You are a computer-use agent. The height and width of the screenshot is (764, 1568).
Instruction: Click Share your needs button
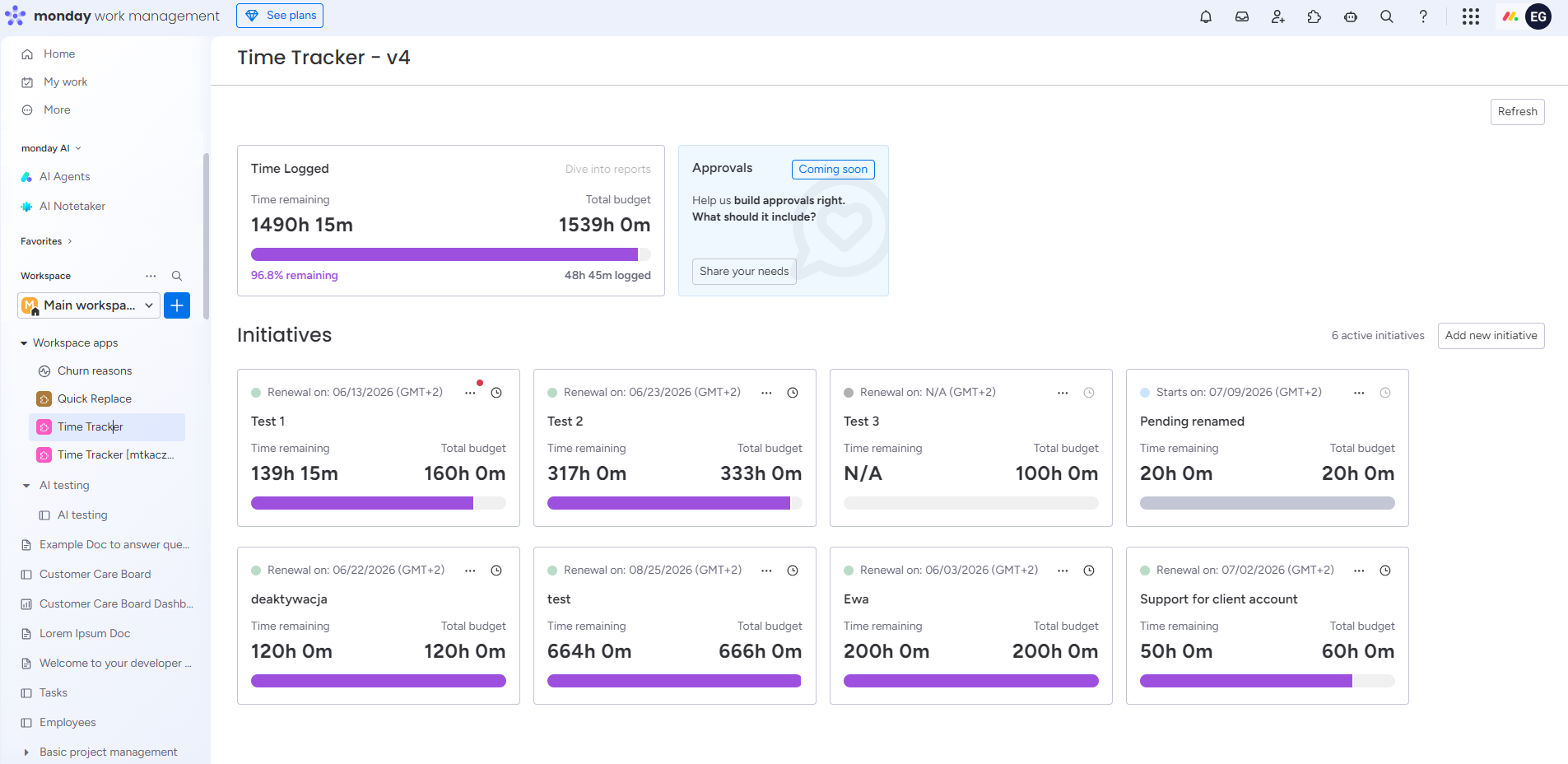pyautogui.click(x=744, y=272)
